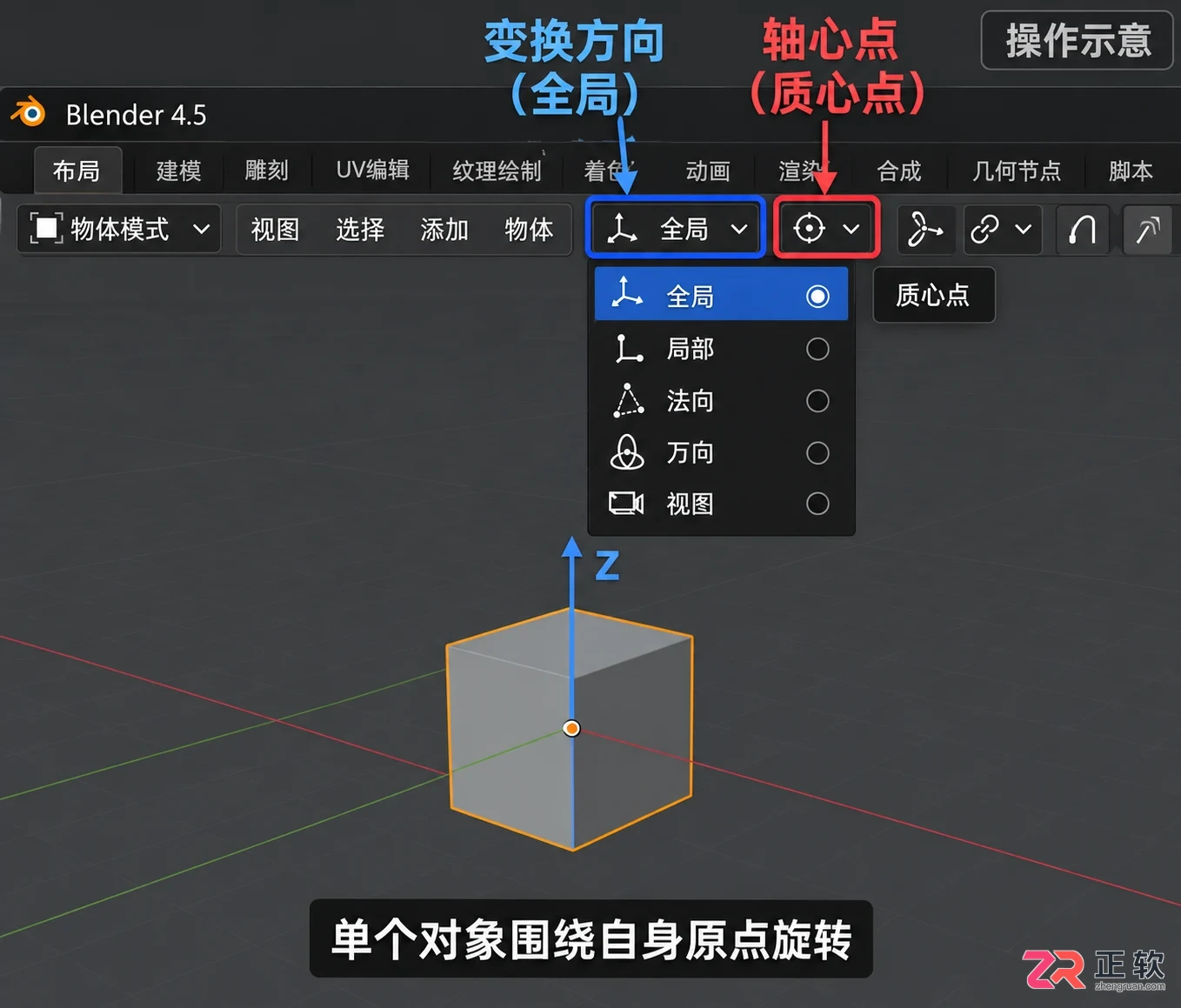Click the 操作示意 button

[1078, 40]
